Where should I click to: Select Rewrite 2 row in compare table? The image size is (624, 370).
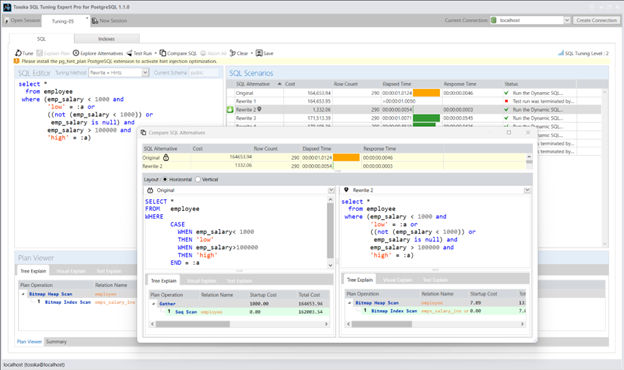(335, 166)
